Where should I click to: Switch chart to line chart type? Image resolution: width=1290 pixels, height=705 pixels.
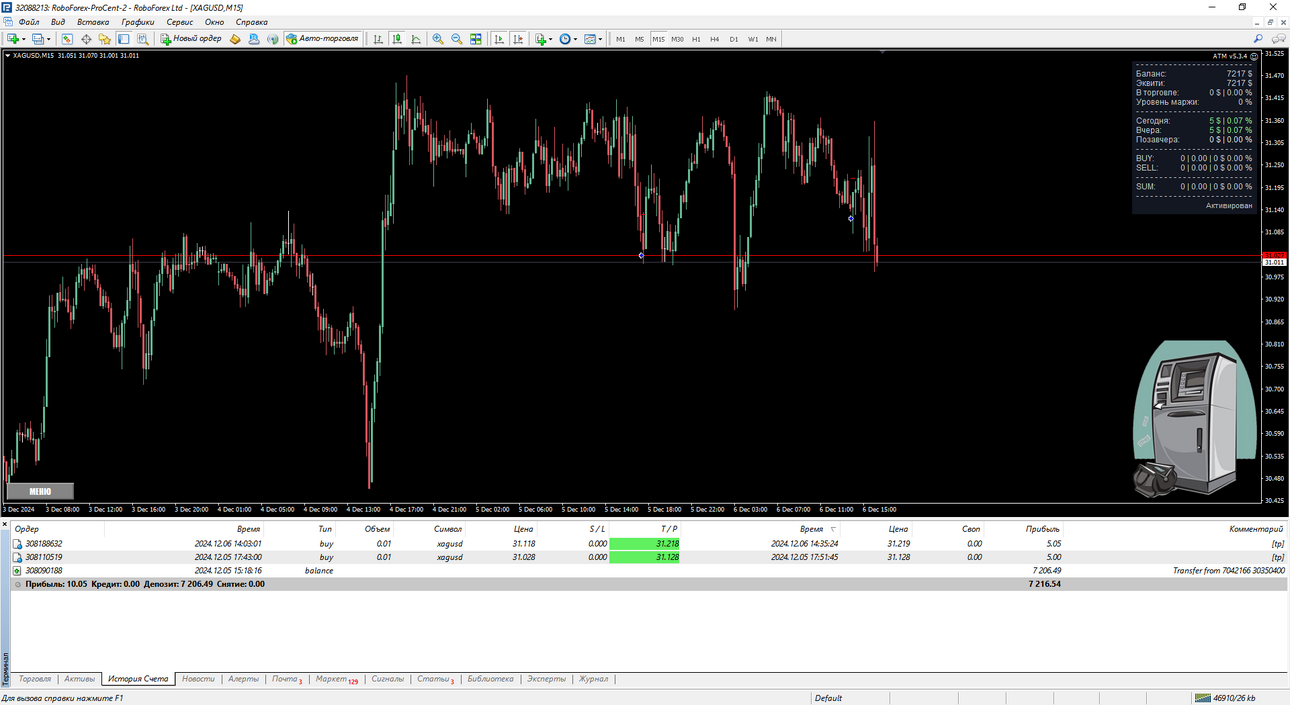pyautogui.click(x=415, y=39)
